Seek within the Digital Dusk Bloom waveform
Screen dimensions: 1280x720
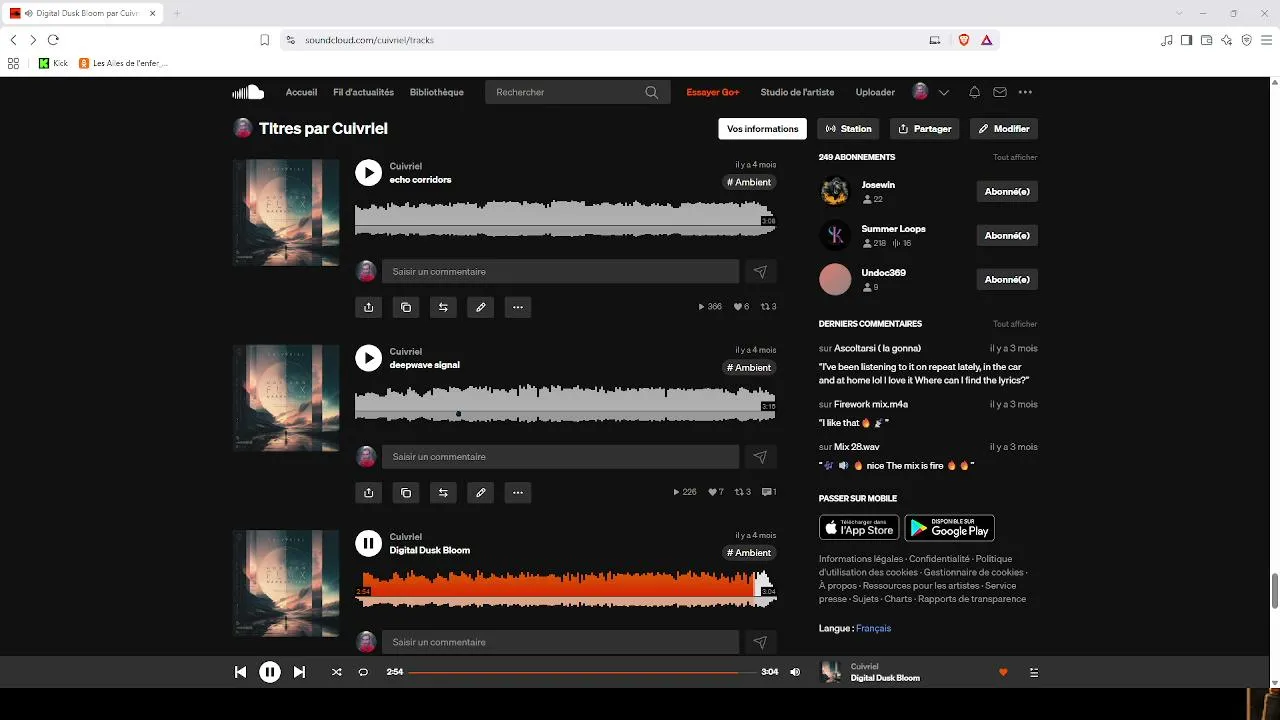(565, 589)
